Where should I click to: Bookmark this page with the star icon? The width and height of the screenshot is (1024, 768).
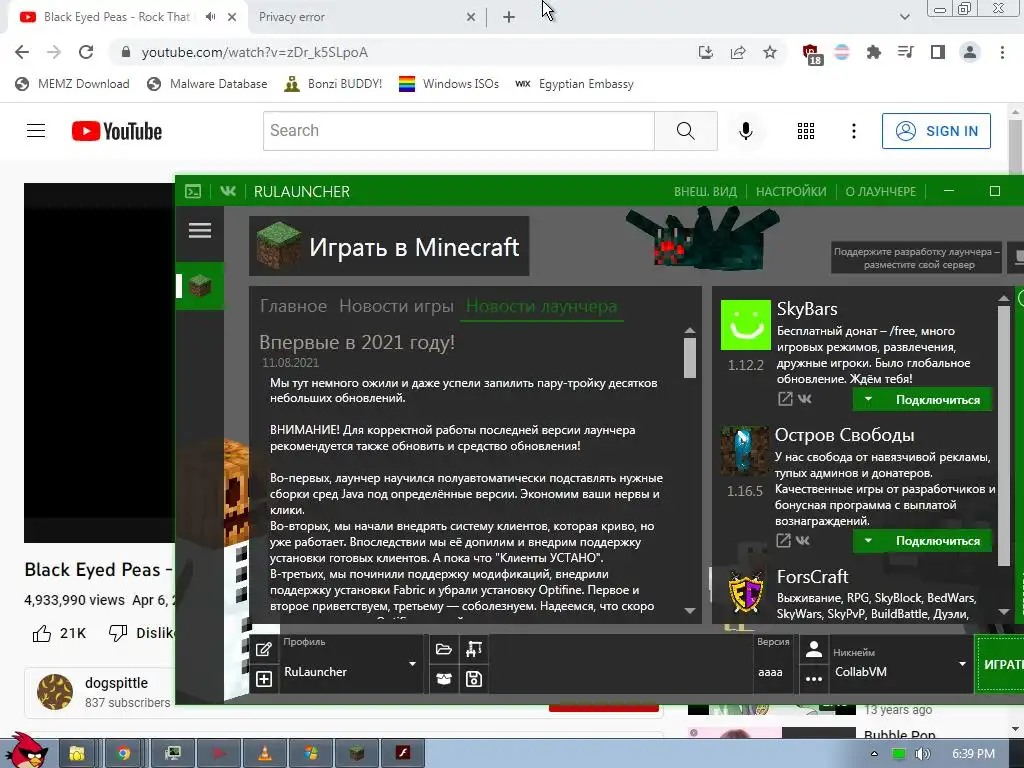click(770, 52)
